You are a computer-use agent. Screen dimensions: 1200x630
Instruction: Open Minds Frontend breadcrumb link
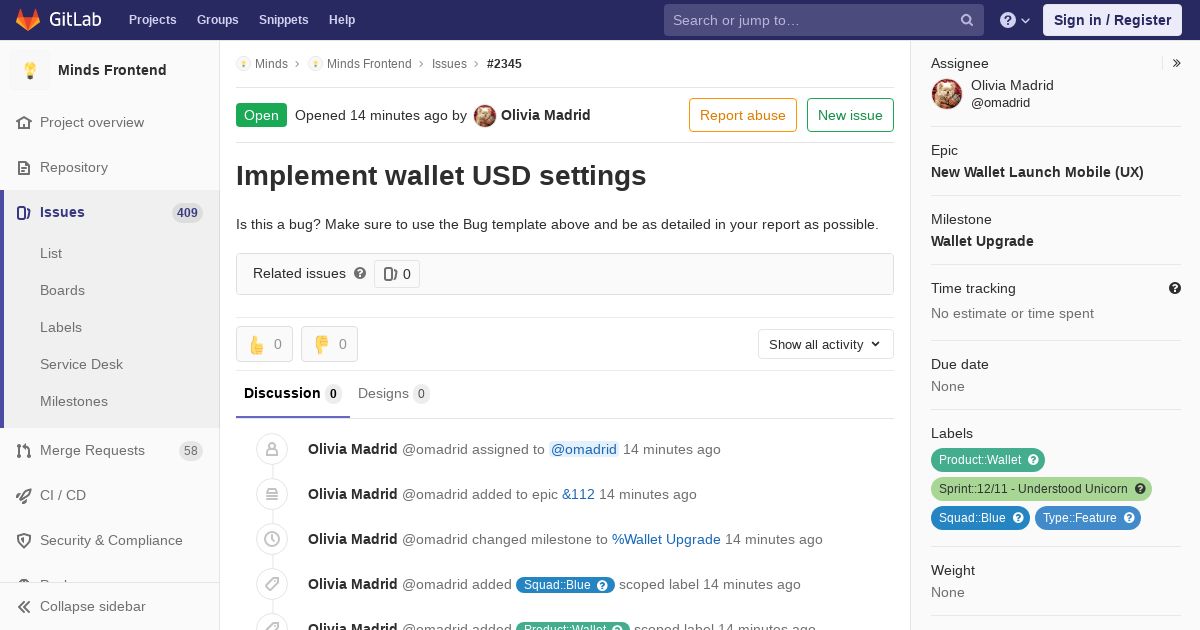click(x=369, y=64)
